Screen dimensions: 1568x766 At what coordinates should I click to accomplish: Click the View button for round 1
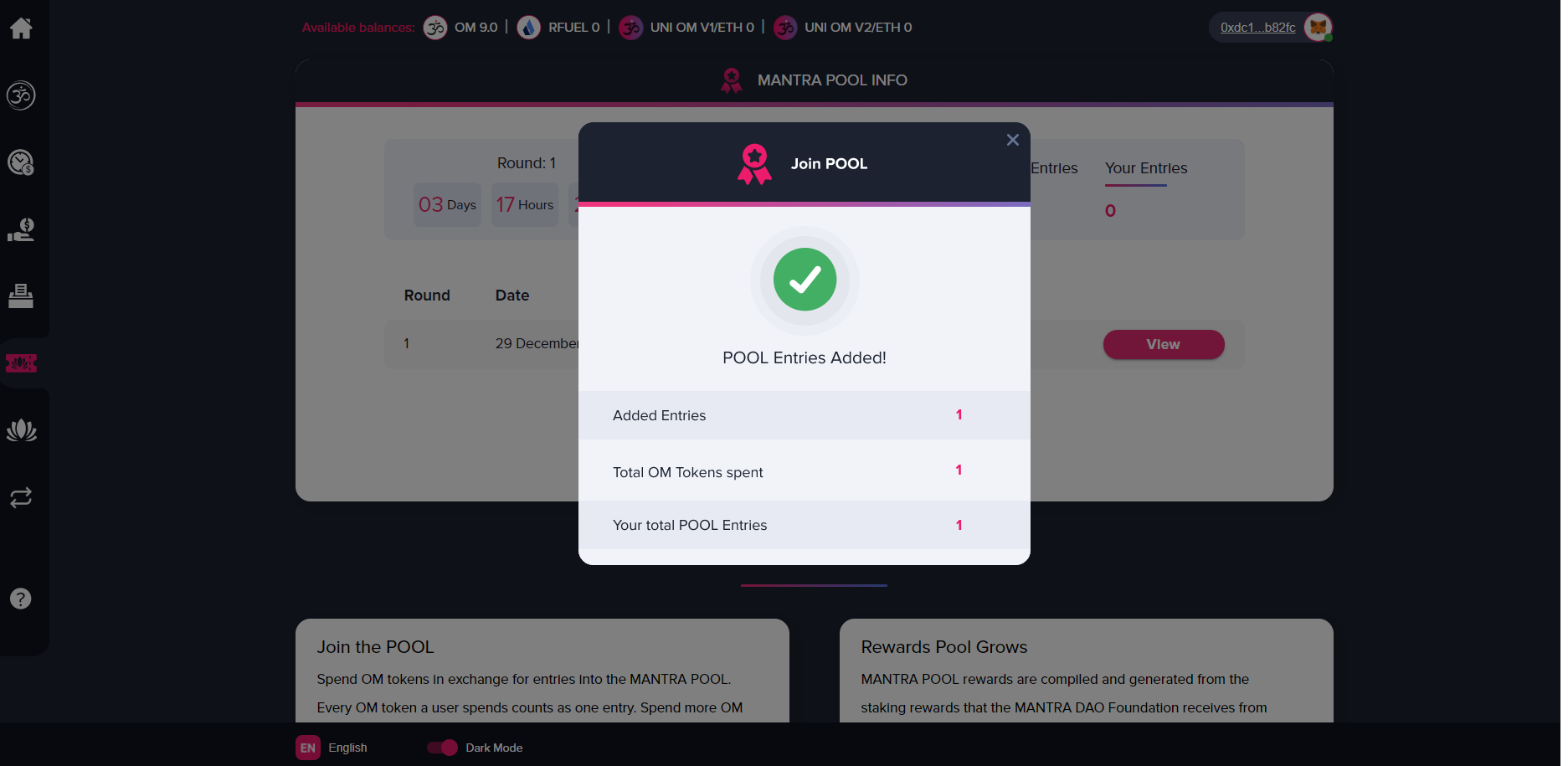pos(1164,344)
